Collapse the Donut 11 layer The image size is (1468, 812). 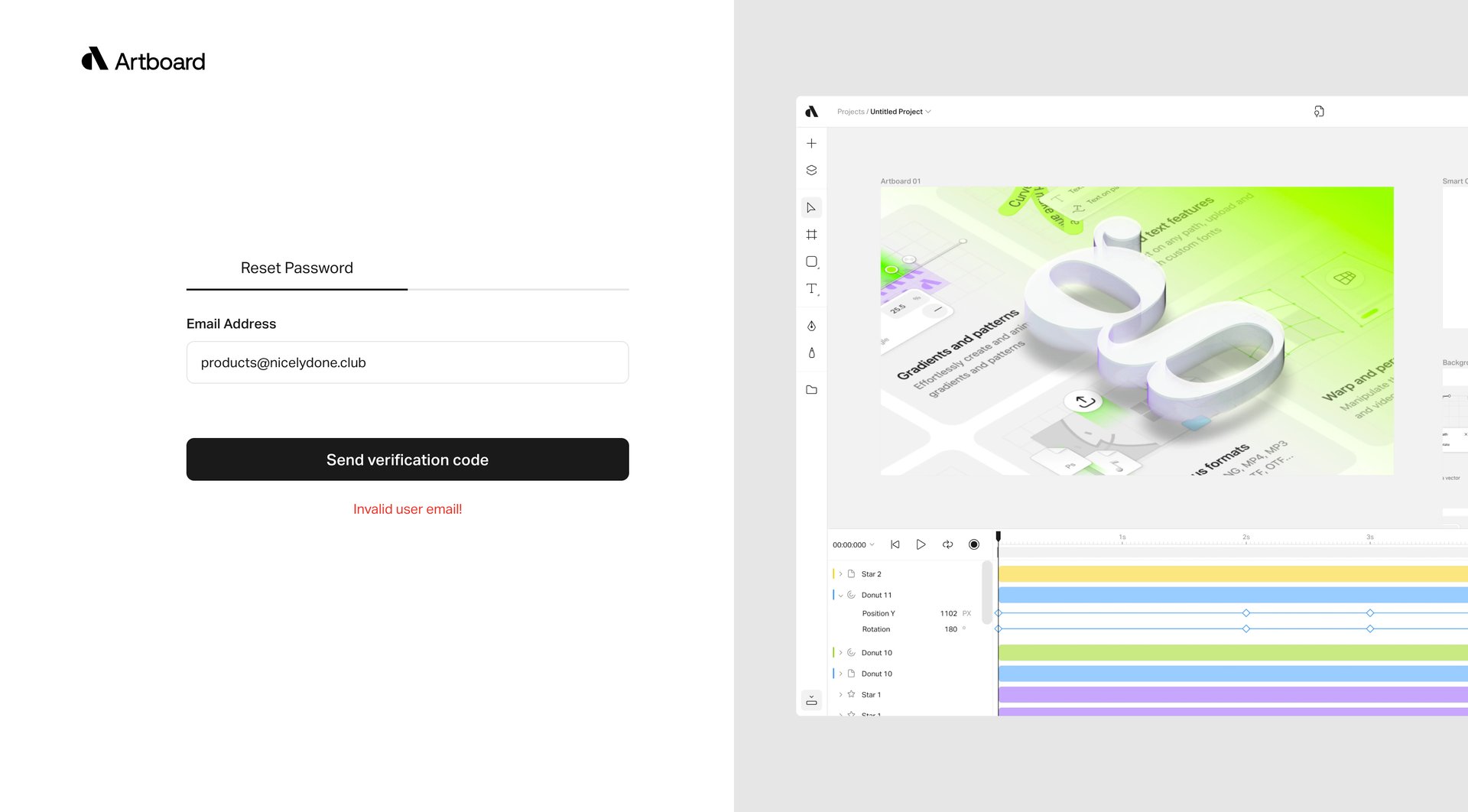pyautogui.click(x=841, y=594)
